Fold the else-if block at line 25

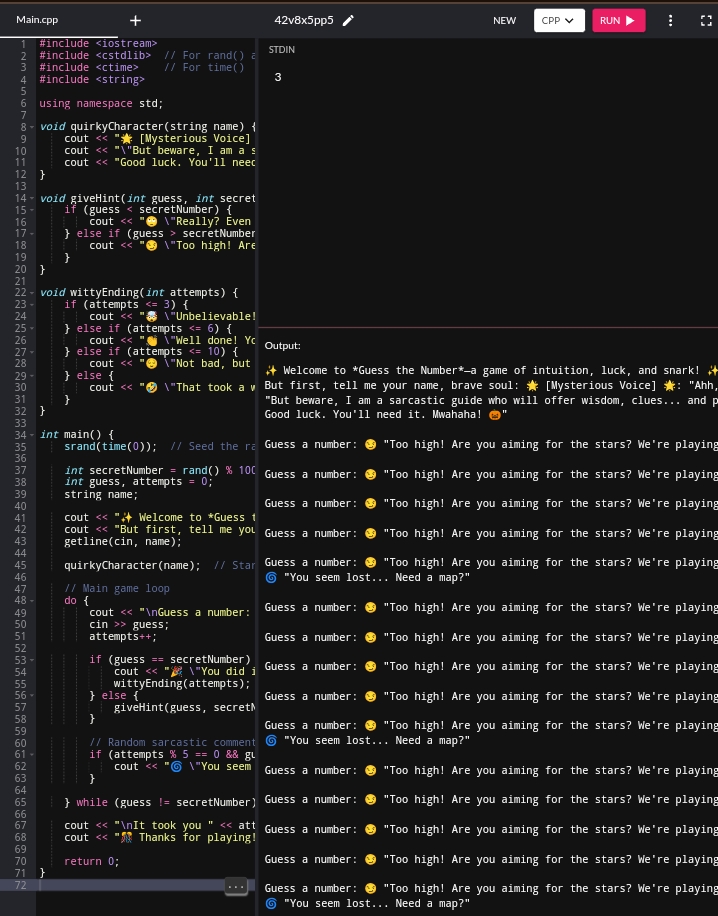pos(32,328)
